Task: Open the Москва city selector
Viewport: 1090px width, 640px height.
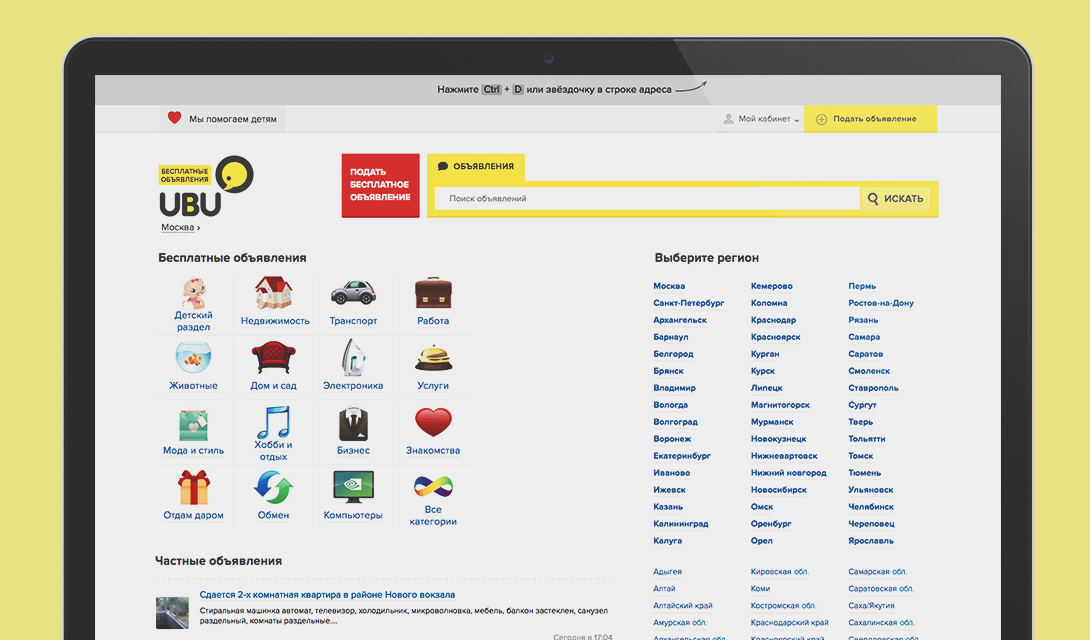Action: tap(180, 227)
